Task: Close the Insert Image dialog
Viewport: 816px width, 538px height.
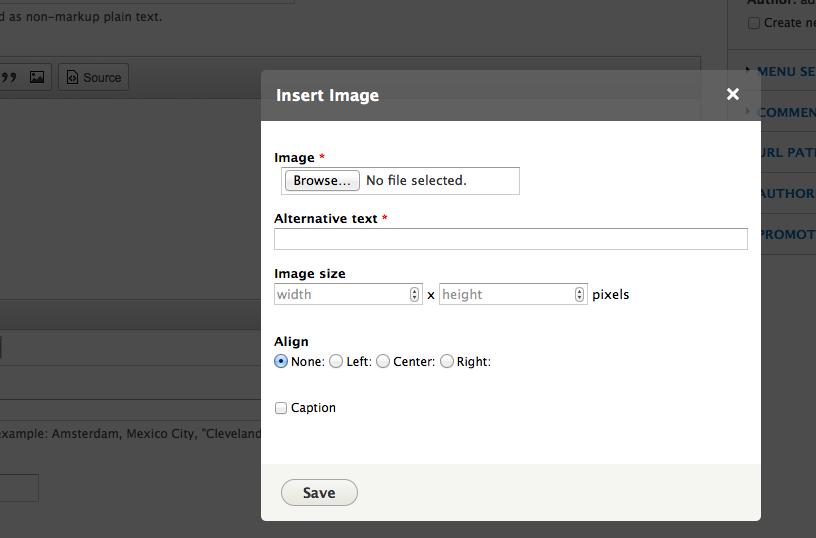Action: (x=733, y=94)
